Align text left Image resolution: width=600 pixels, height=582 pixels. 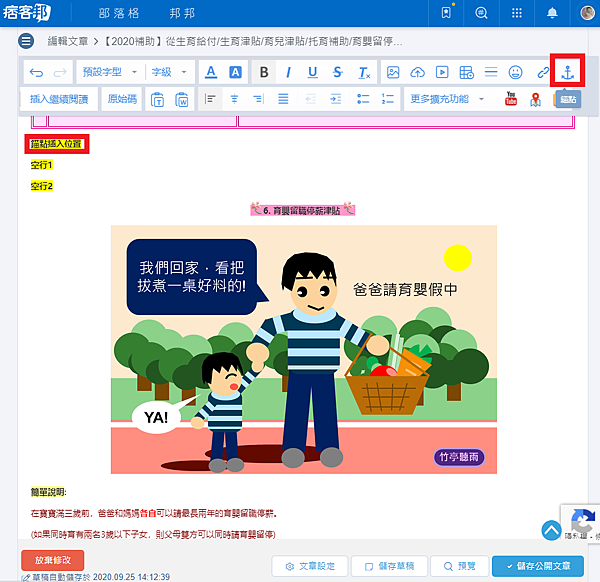coord(210,99)
